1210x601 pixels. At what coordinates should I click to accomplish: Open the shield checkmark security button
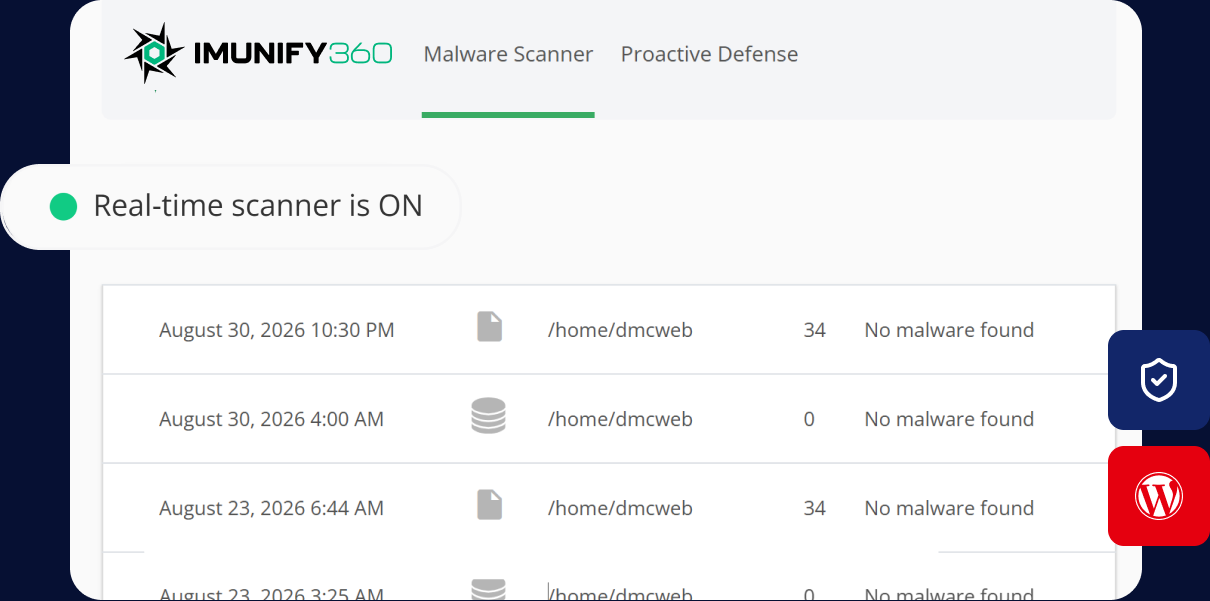(1159, 380)
